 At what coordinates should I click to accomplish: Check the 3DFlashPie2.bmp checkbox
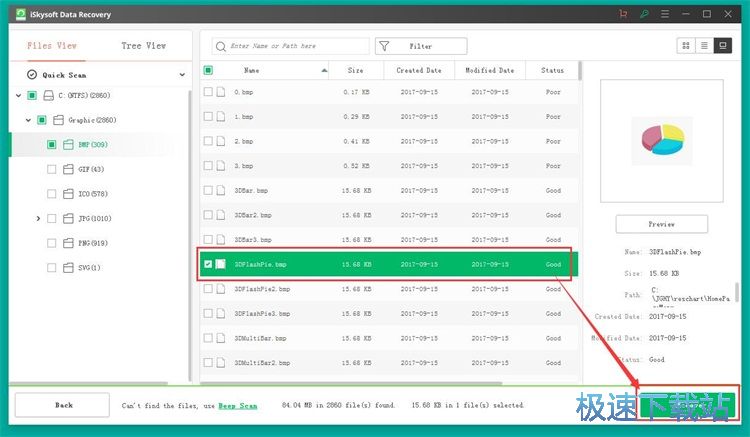[208, 289]
